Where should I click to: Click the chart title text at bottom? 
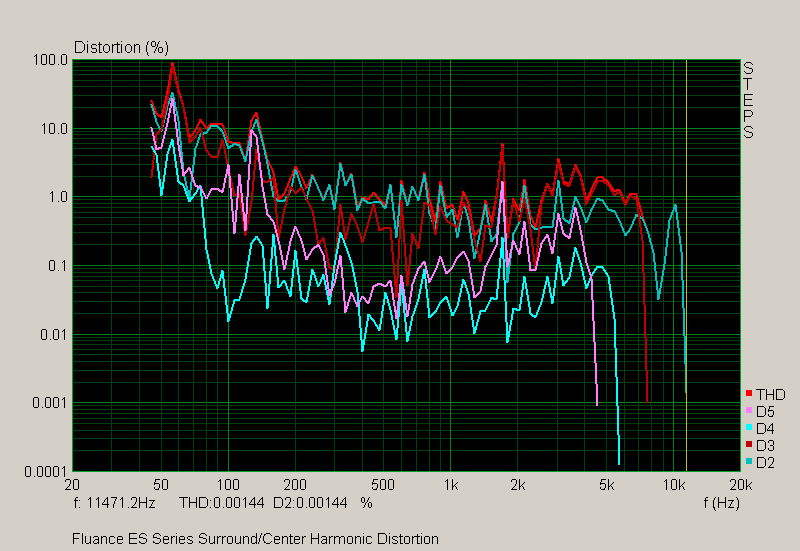click(255, 539)
